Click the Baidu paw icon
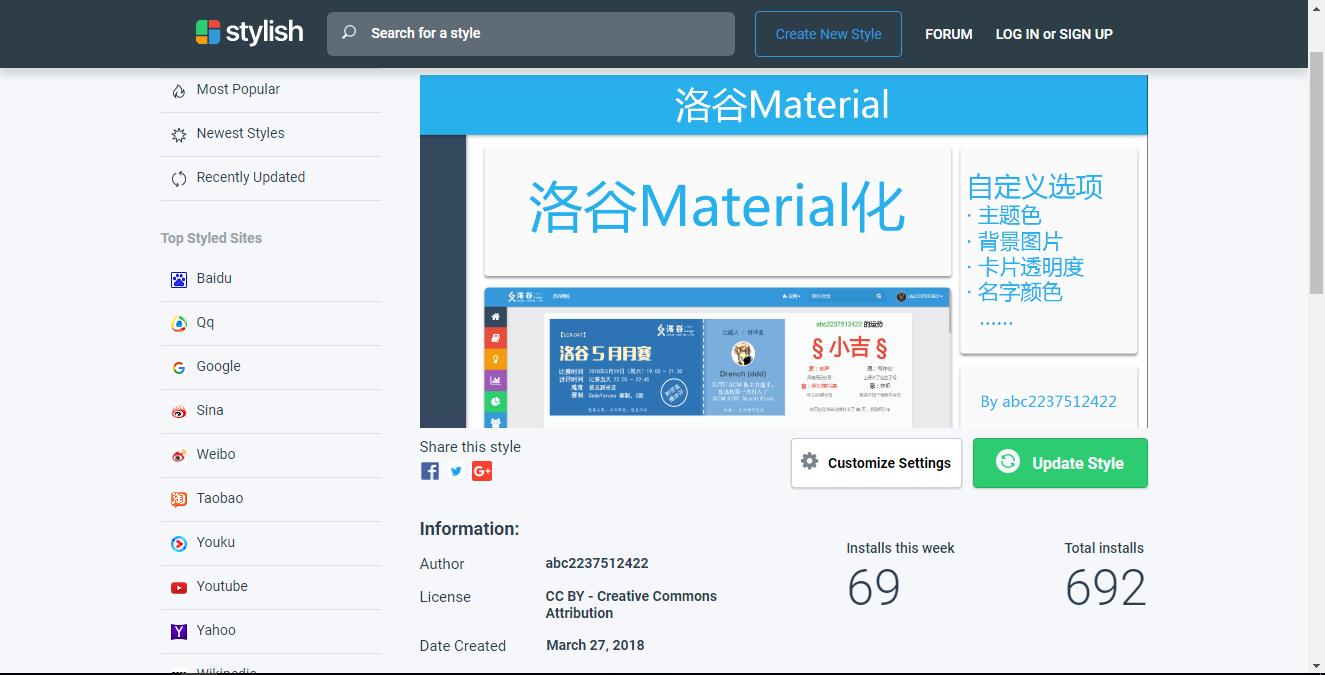Screen dimensions: 1325x675 point(179,280)
